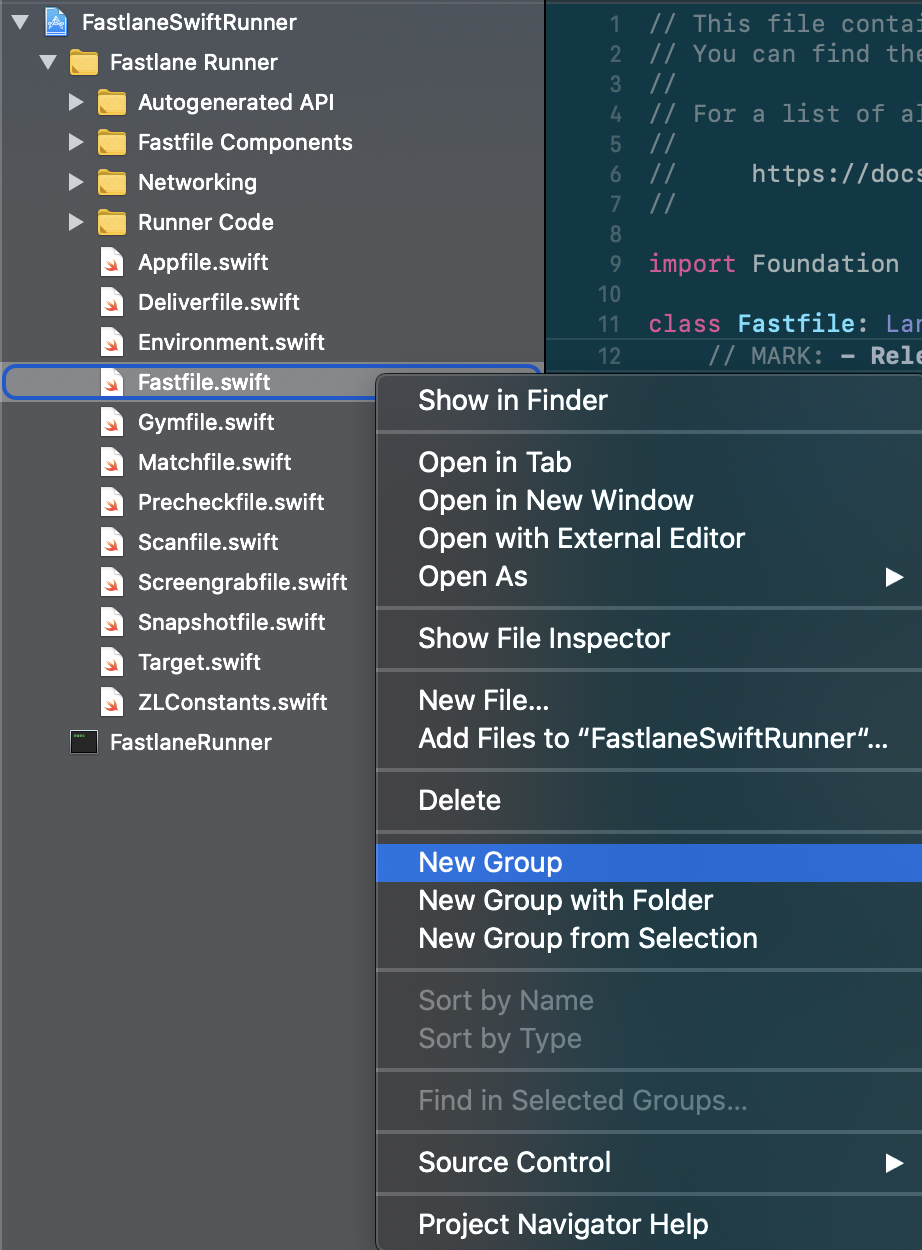Choose New Group with Folder

(x=649, y=901)
